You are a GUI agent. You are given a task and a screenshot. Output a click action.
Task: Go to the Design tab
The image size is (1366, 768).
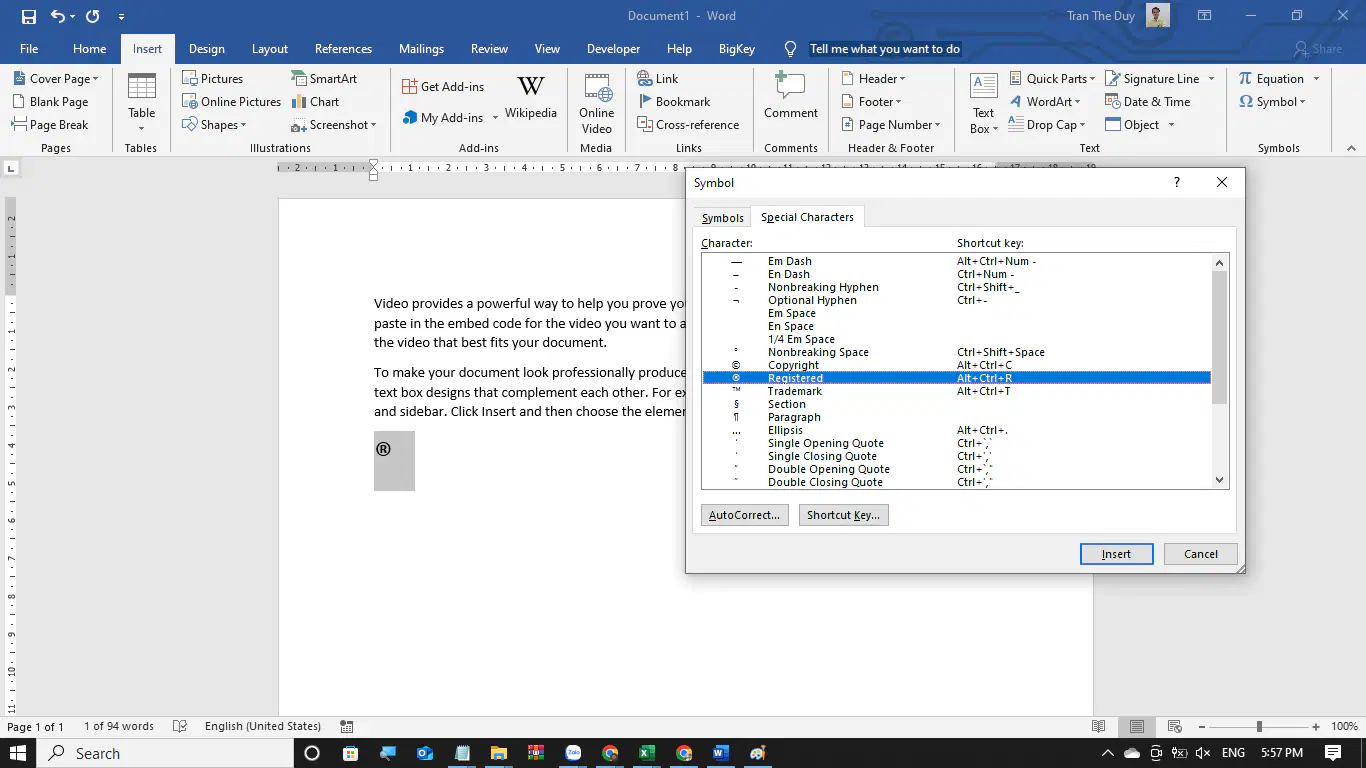[x=207, y=49]
